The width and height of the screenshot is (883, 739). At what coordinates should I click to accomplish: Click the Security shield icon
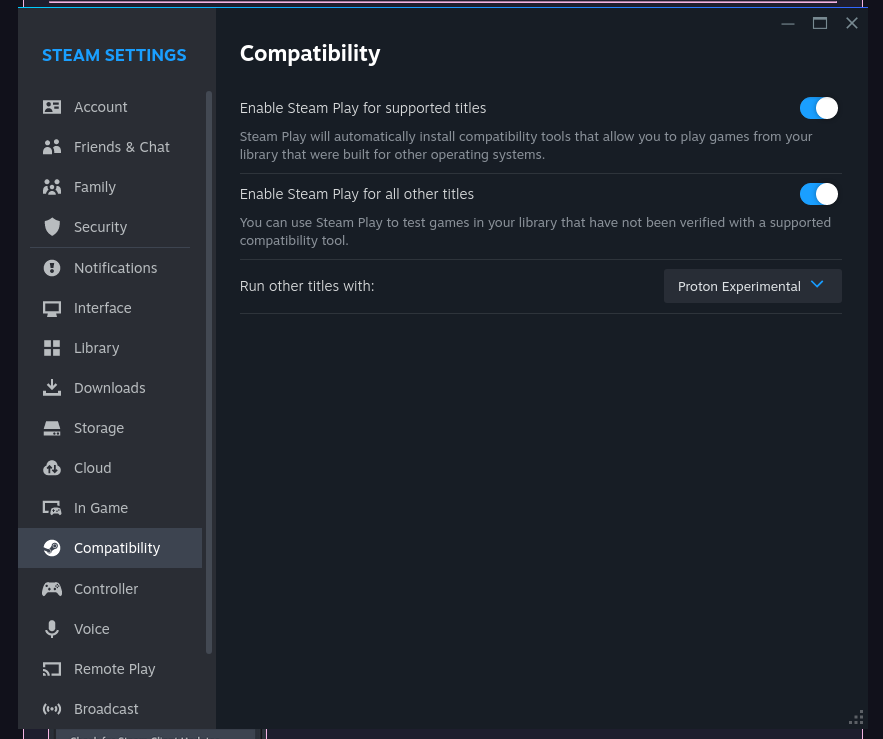tap(52, 227)
